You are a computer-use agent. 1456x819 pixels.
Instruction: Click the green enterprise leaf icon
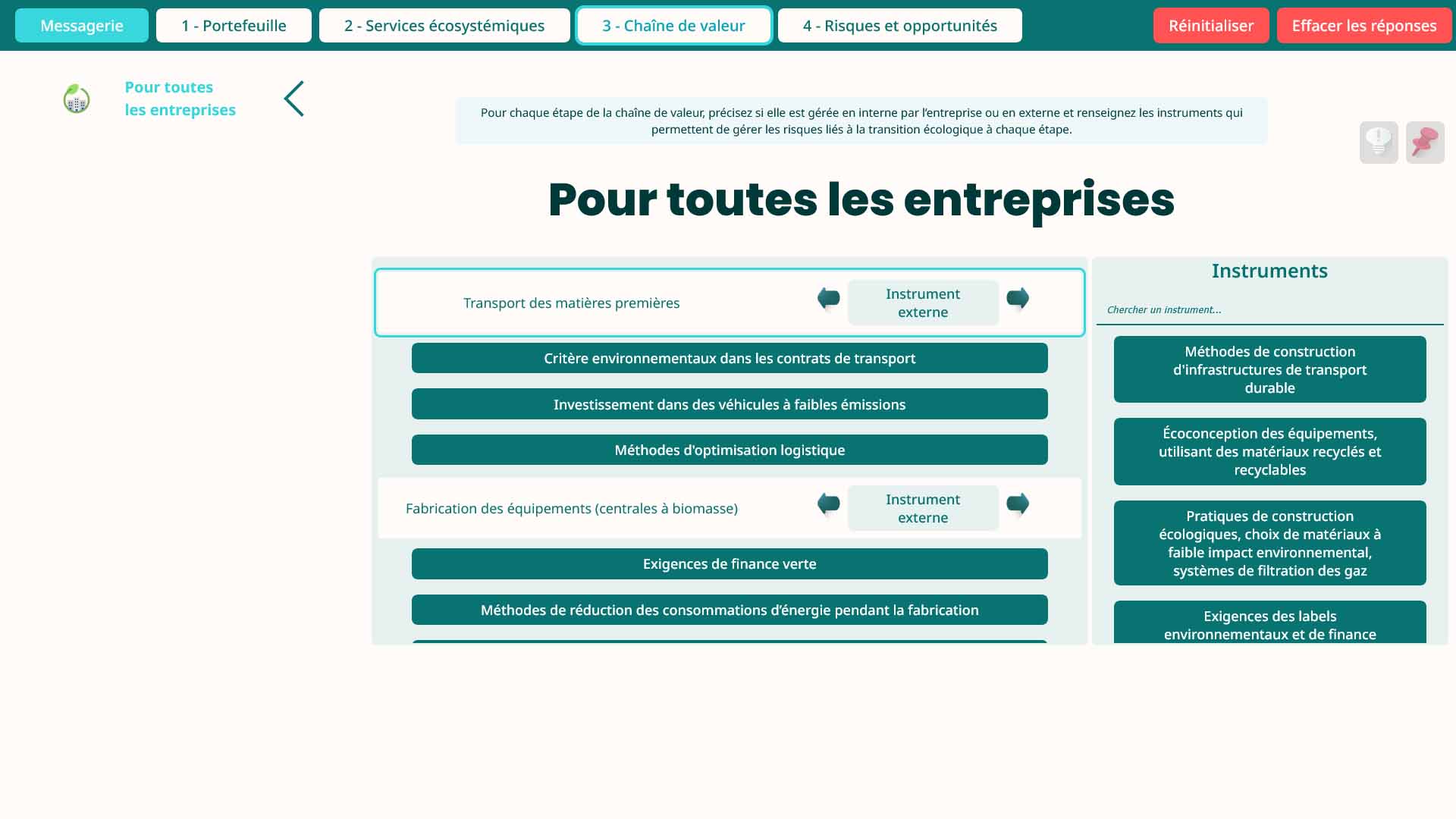pos(75,99)
